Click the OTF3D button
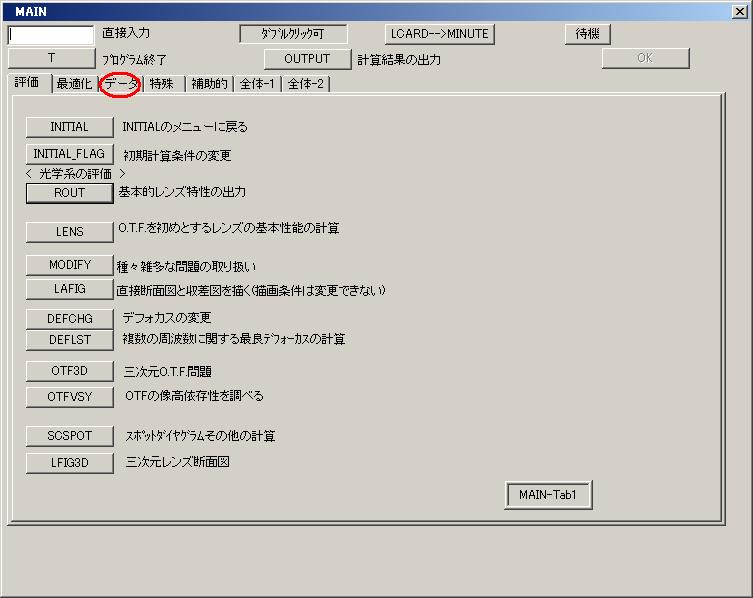Image resolution: width=753 pixels, height=598 pixels. tap(70, 371)
